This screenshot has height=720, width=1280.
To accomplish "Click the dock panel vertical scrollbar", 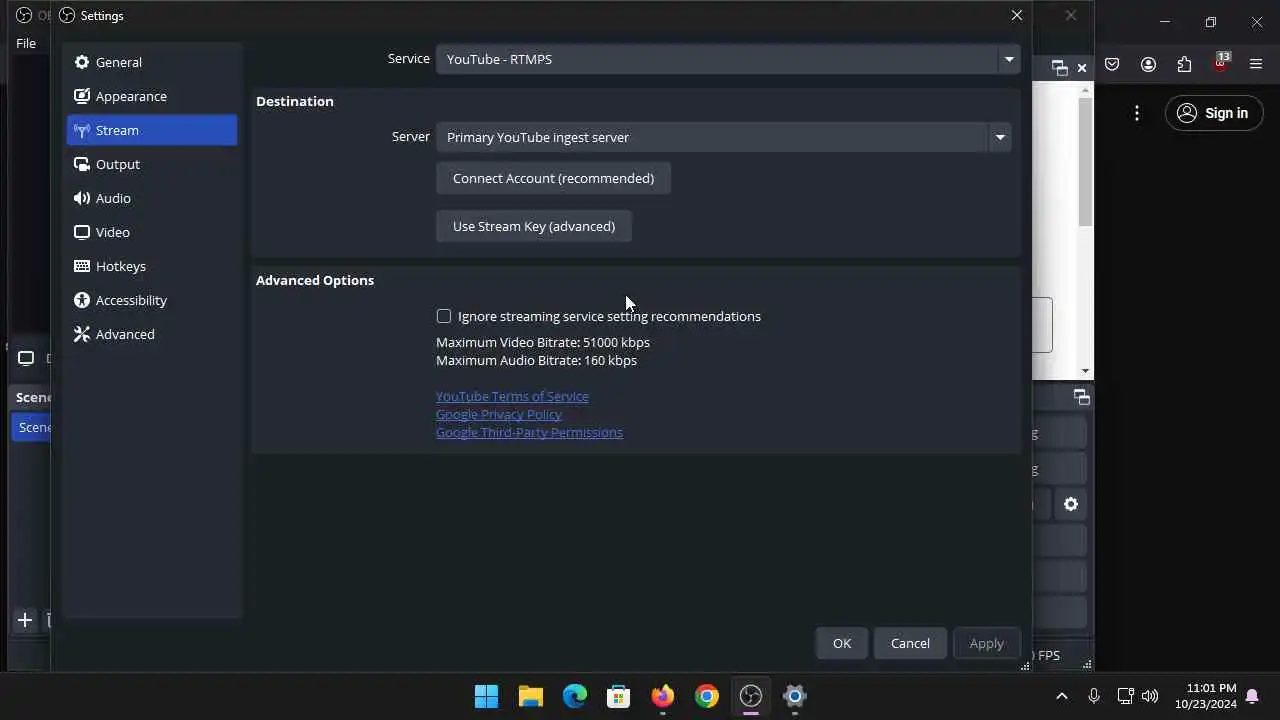I will 1085,162.
